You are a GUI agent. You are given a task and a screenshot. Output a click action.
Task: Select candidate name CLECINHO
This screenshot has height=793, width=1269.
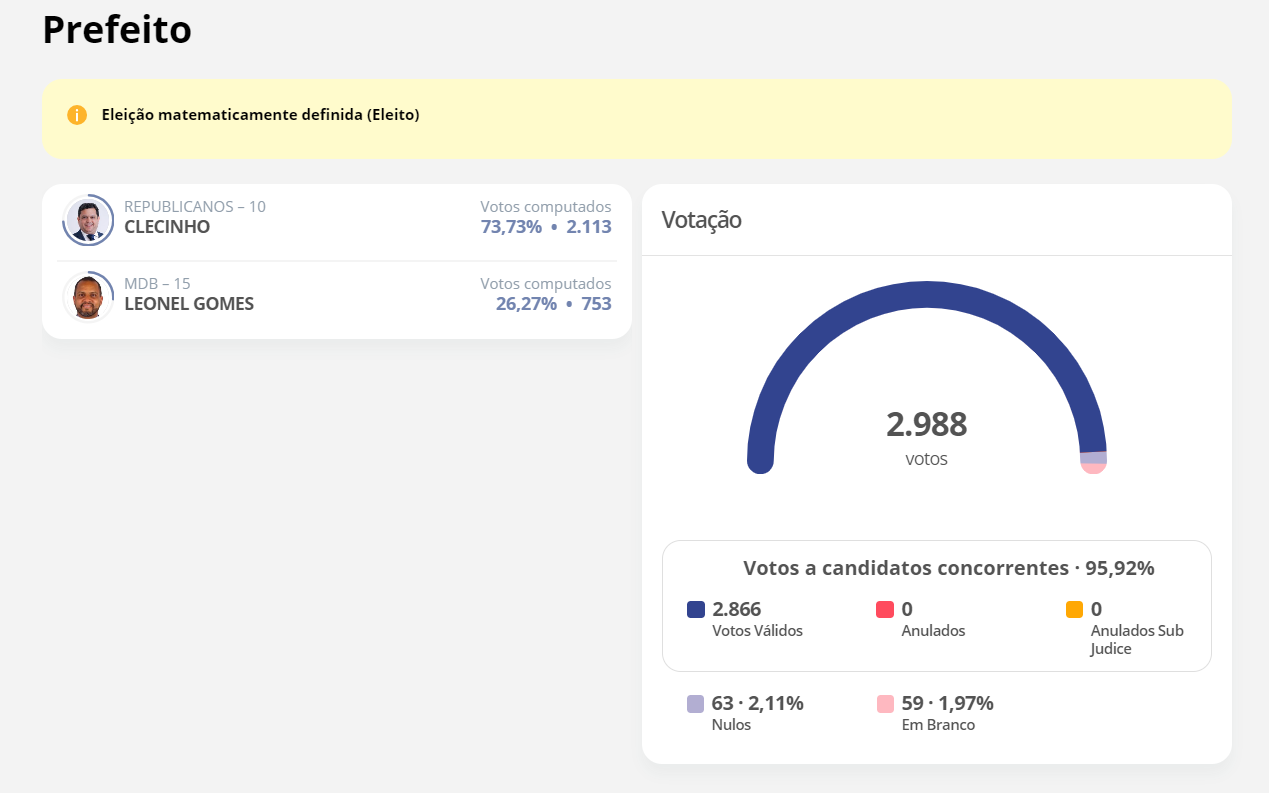167,227
